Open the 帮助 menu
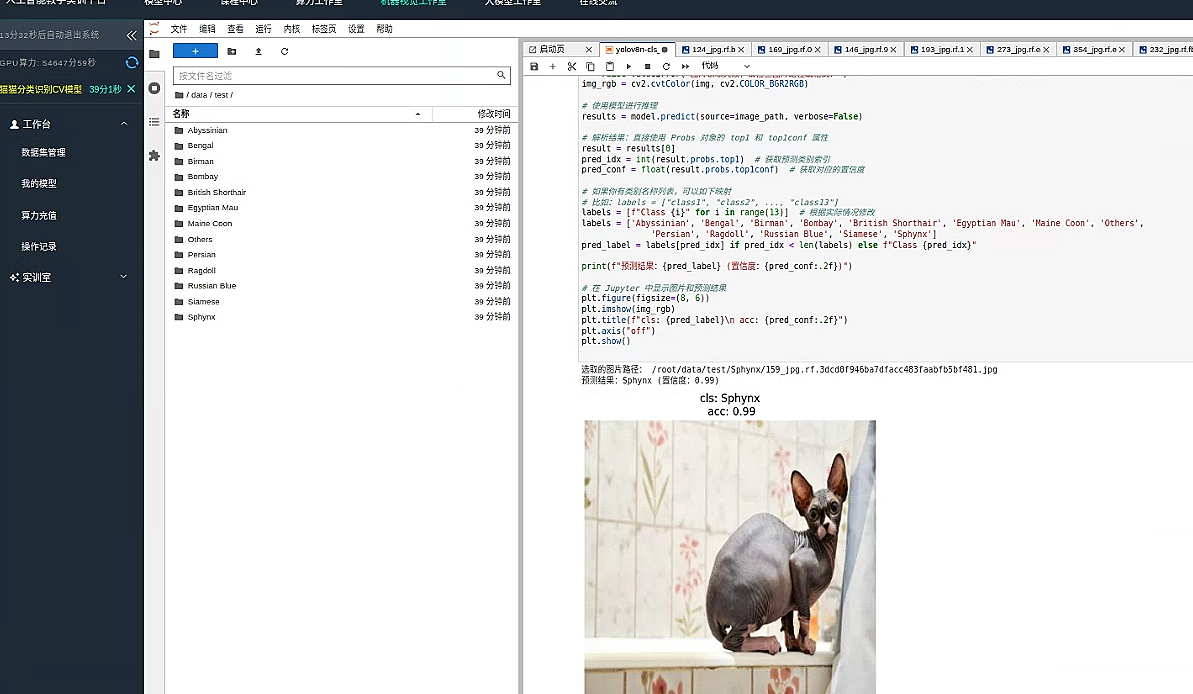This screenshot has height=694, width=1193. 384,29
